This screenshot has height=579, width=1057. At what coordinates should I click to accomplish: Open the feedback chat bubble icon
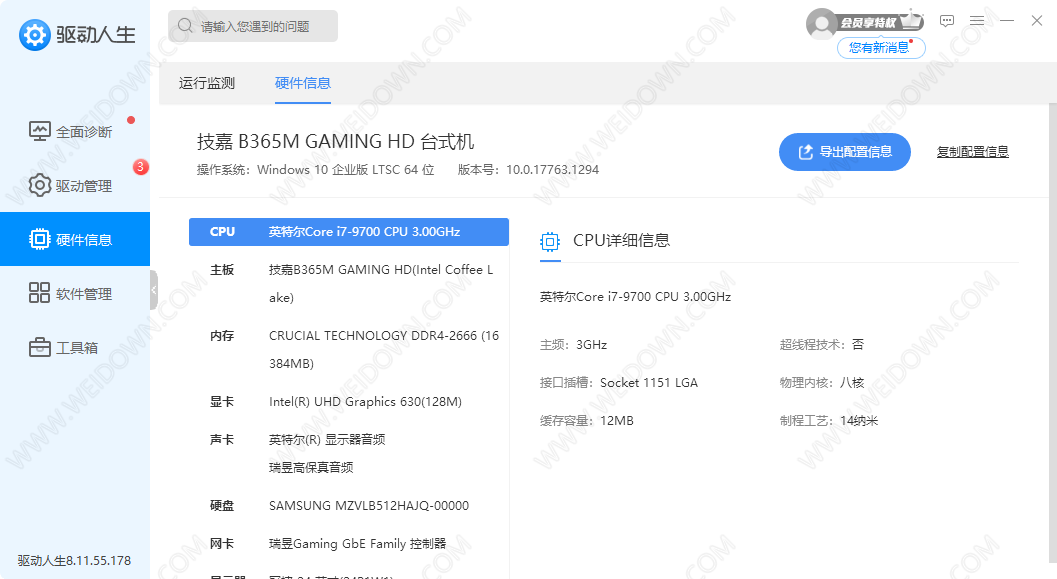(x=947, y=21)
